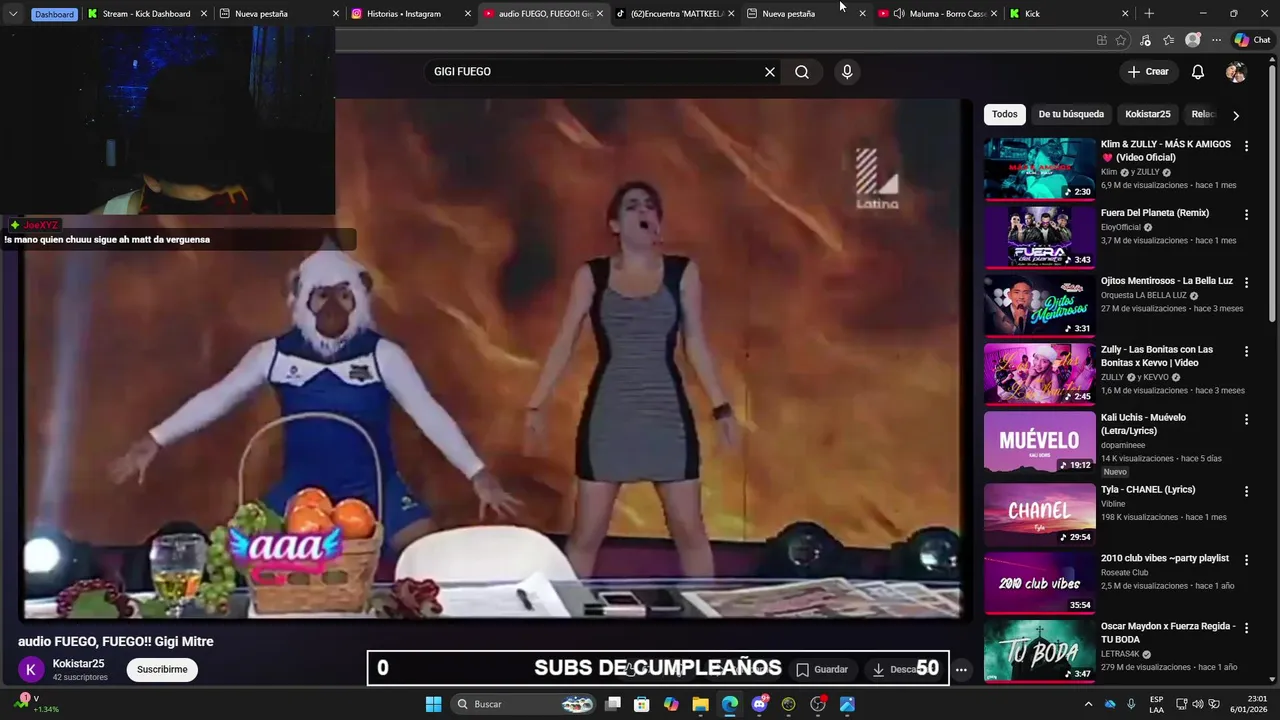This screenshot has width=1280, height=720.
Task: Open Microsoft Store taskbar icon
Action: click(x=642, y=704)
